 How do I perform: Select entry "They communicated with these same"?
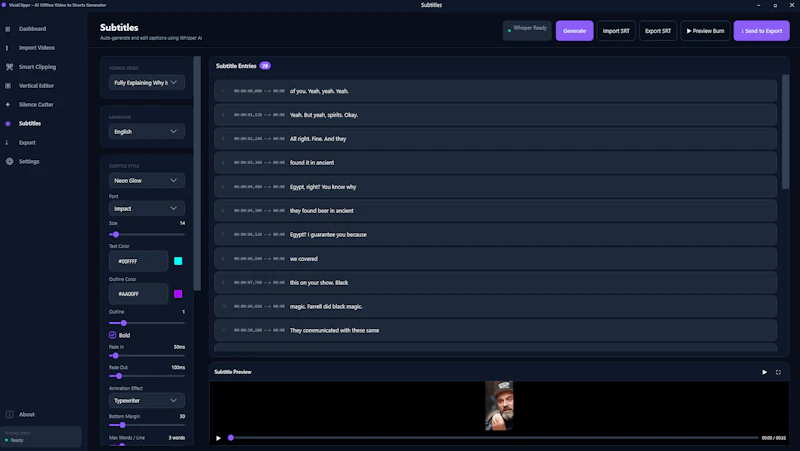pos(495,331)
